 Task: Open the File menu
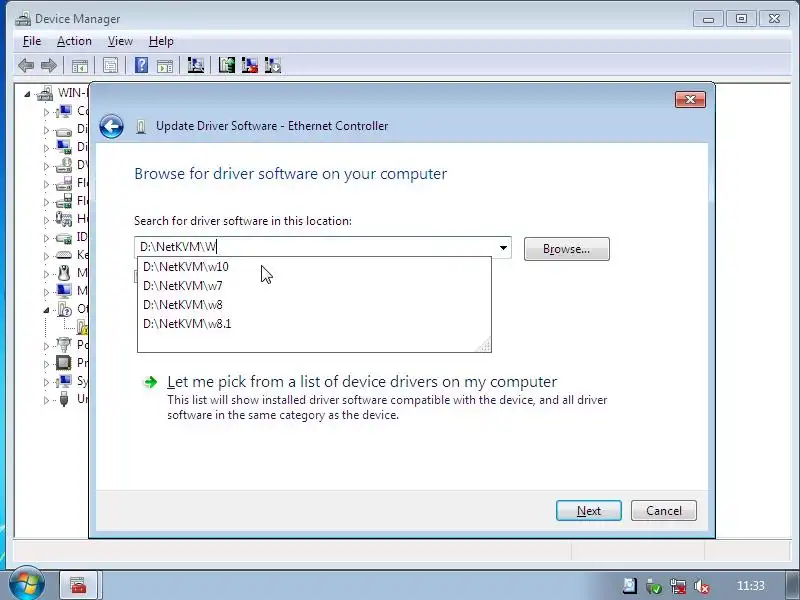click(32, 41)
